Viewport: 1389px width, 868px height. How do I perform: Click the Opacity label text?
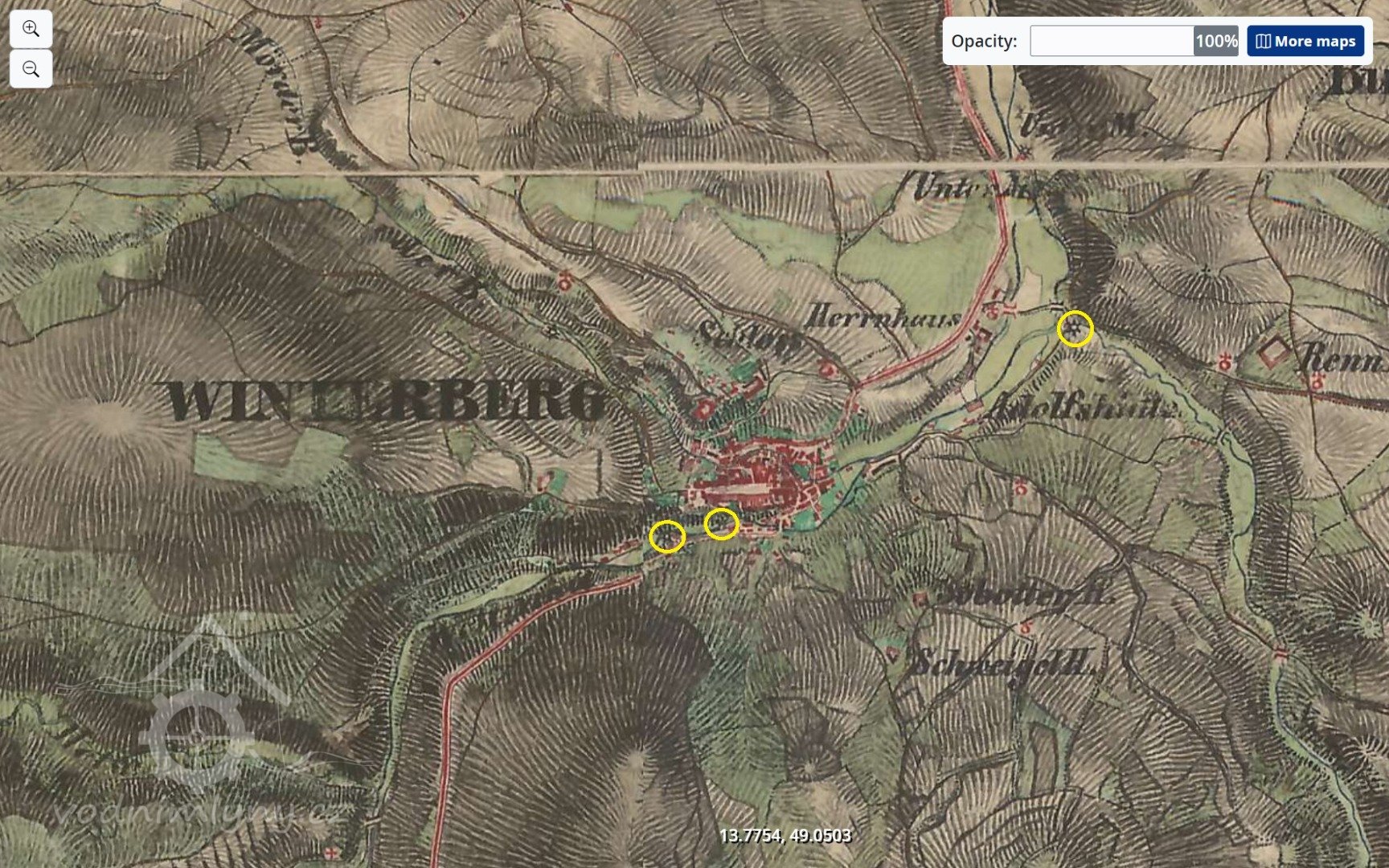coord(983,41)
